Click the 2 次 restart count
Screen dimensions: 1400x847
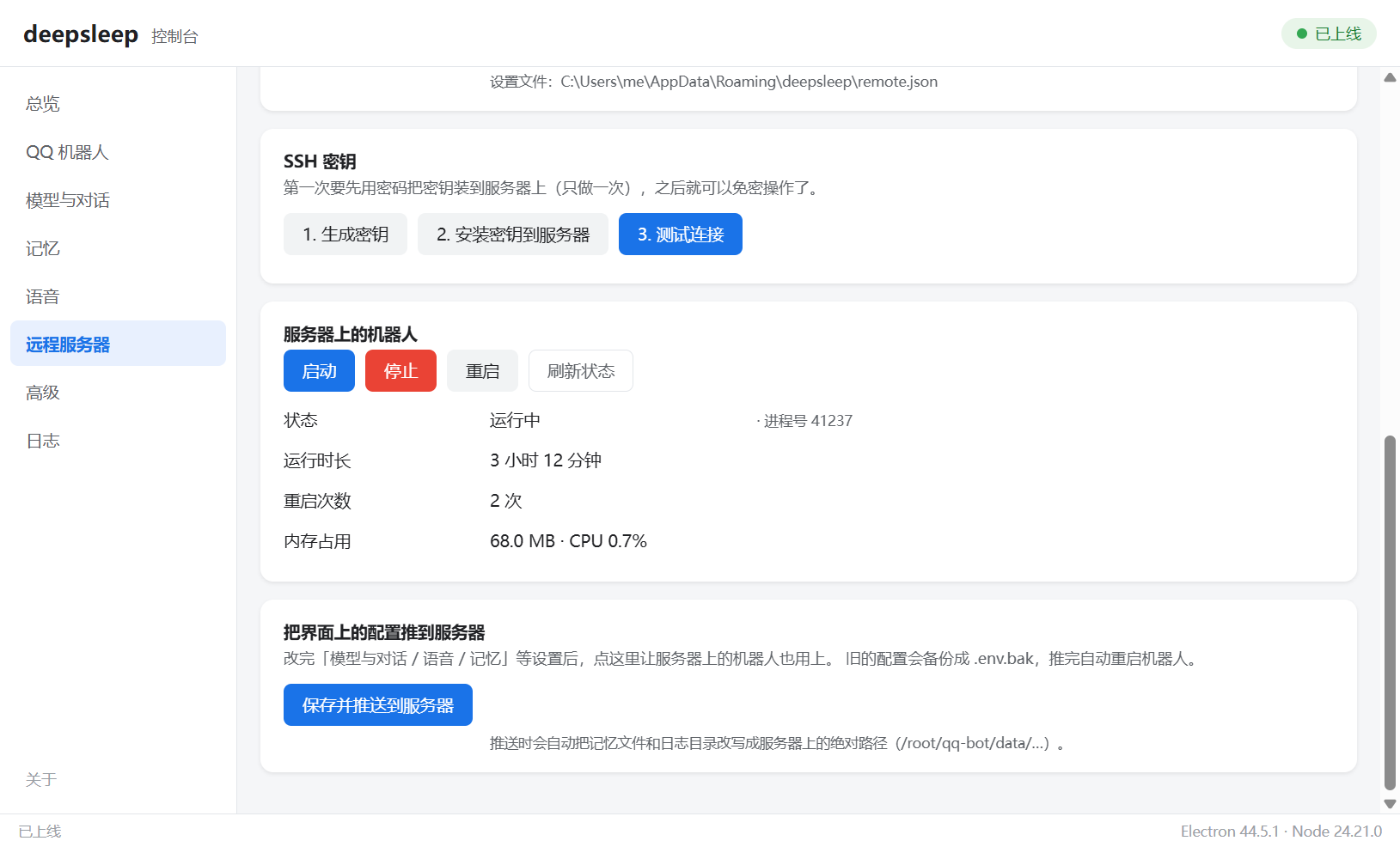pyautogui.click(x=506, y=501)
